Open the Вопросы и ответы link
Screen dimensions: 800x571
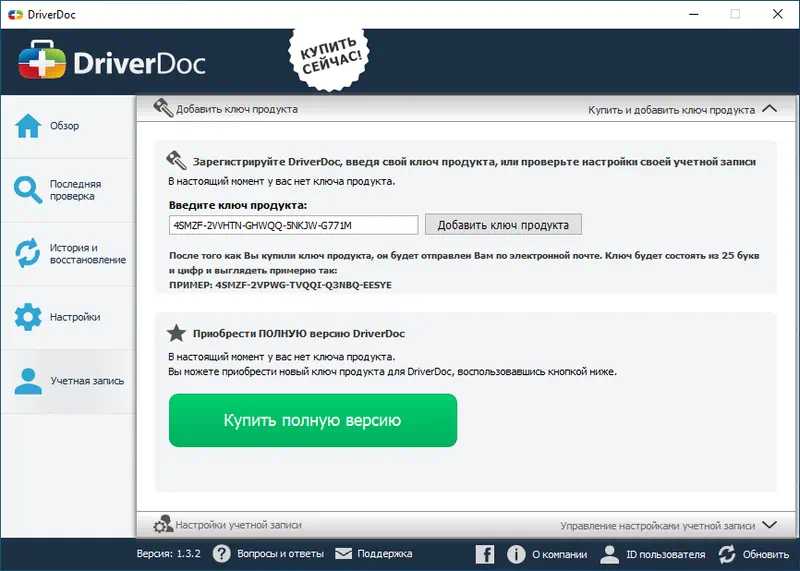point(281,554)
